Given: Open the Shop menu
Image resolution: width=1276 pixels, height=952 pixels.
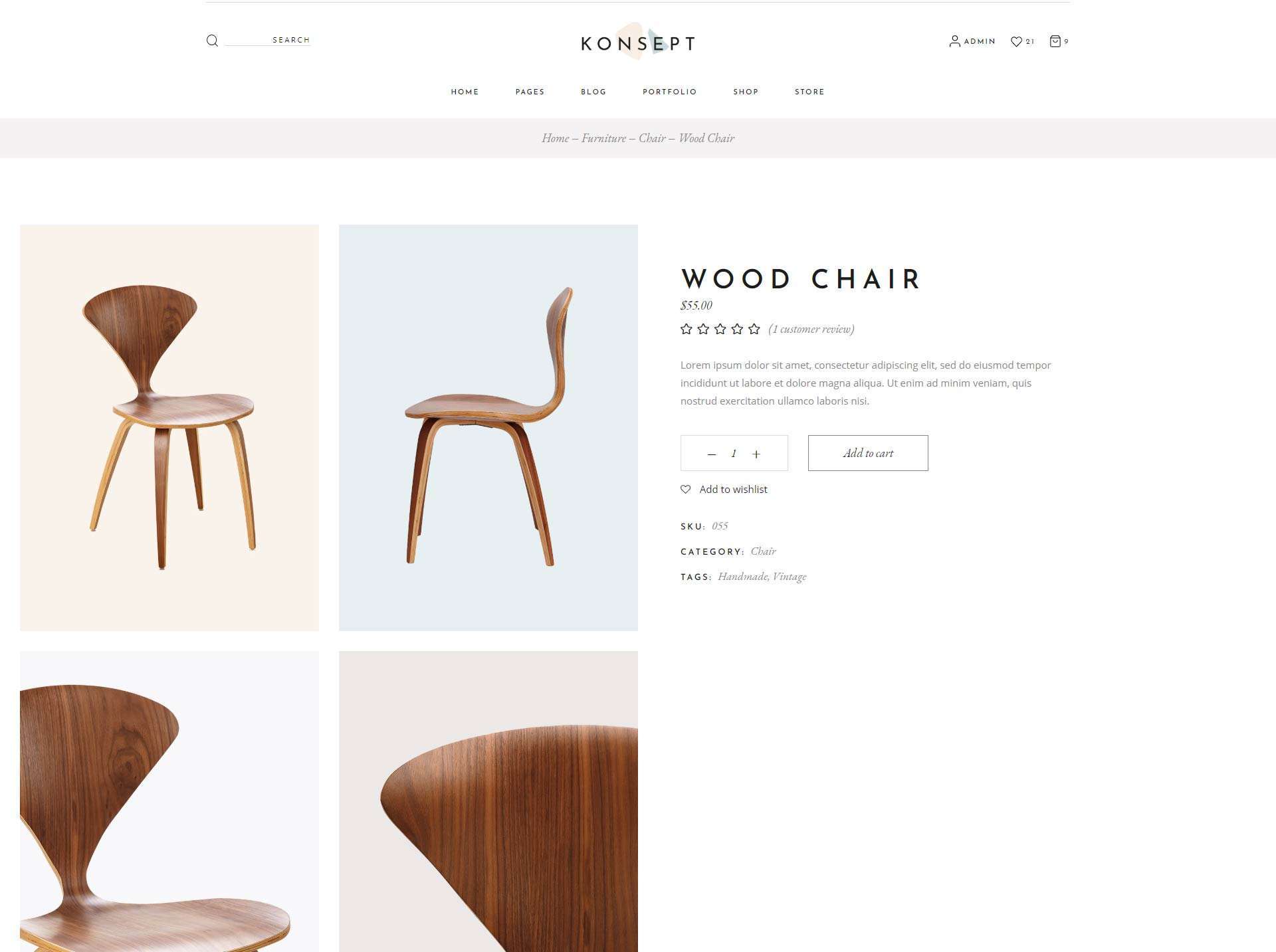Looking at the screenshot, I should pos(746,92).
